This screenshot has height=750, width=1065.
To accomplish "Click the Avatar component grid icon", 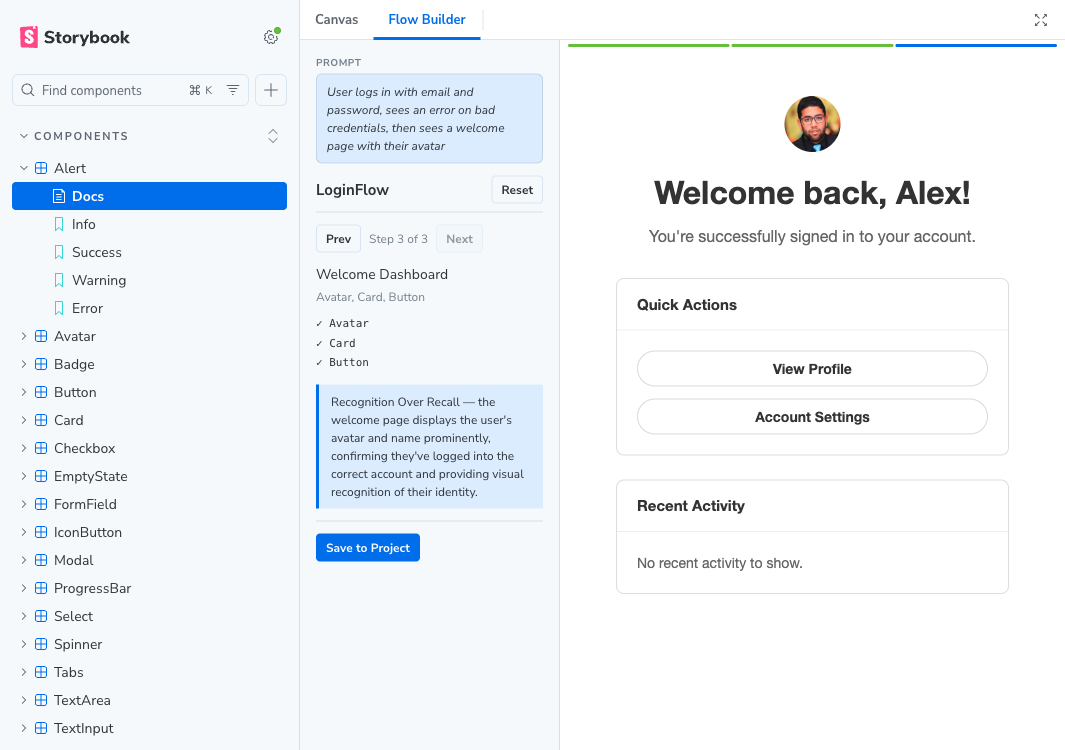I will pyautogui.click(x=41, y=336).
